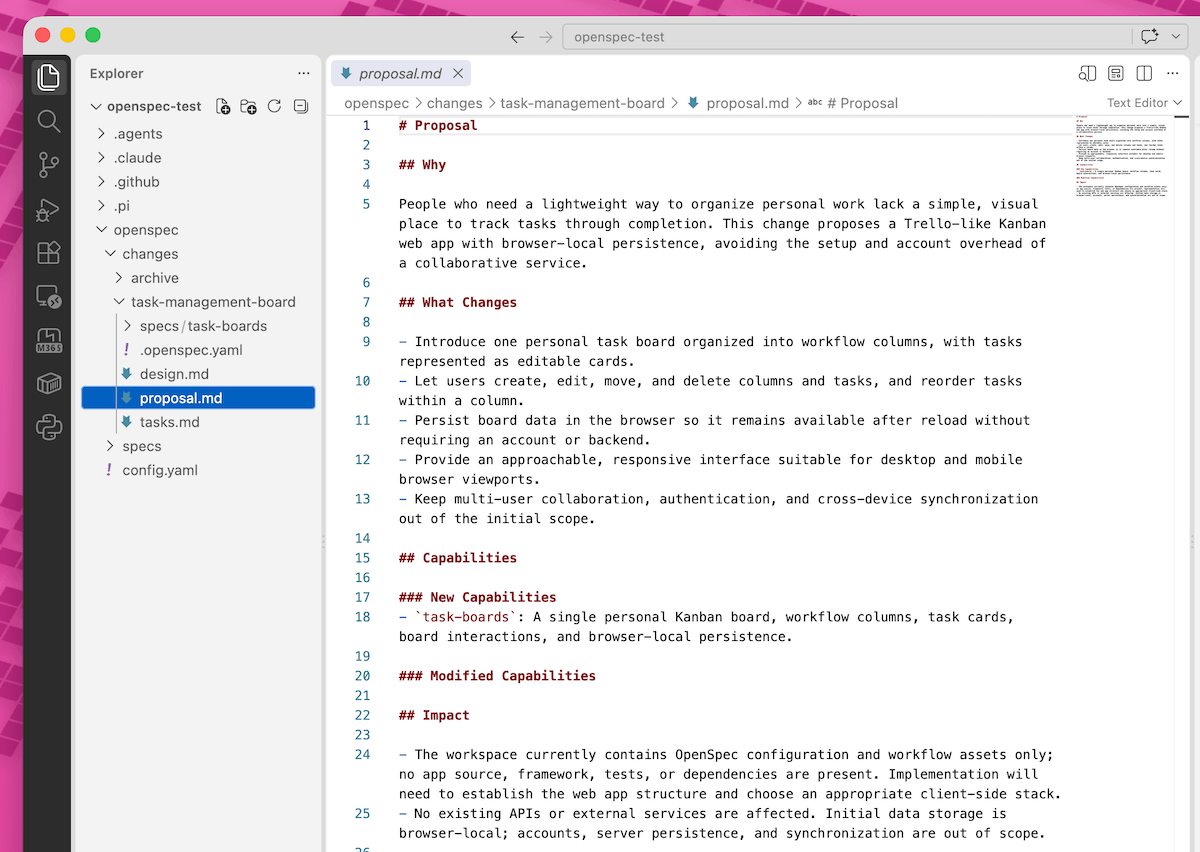Go forward using the right arrow

pyautogui.click(x=546, y=37)
